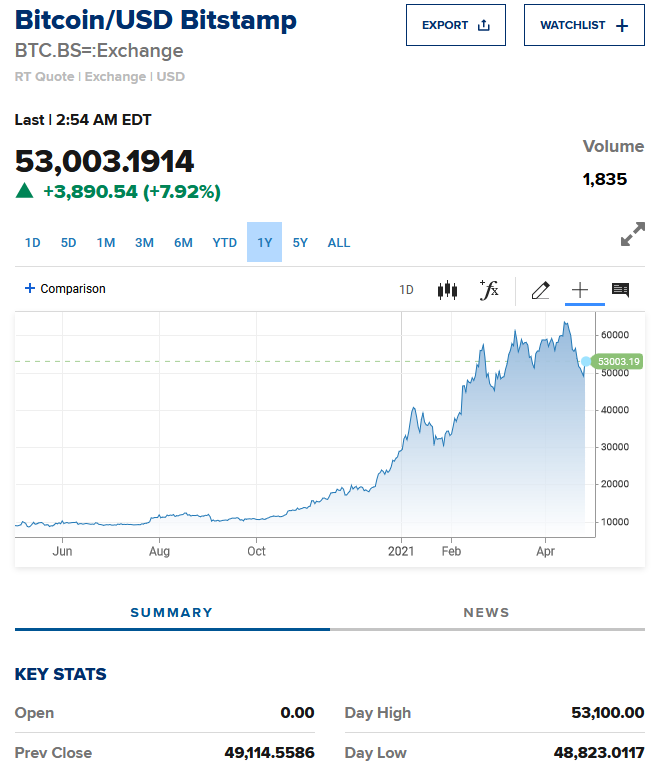This screenshot has width=656, height=767.
Task: Open the fx studies indicator menu
Action: click(489, 290)
